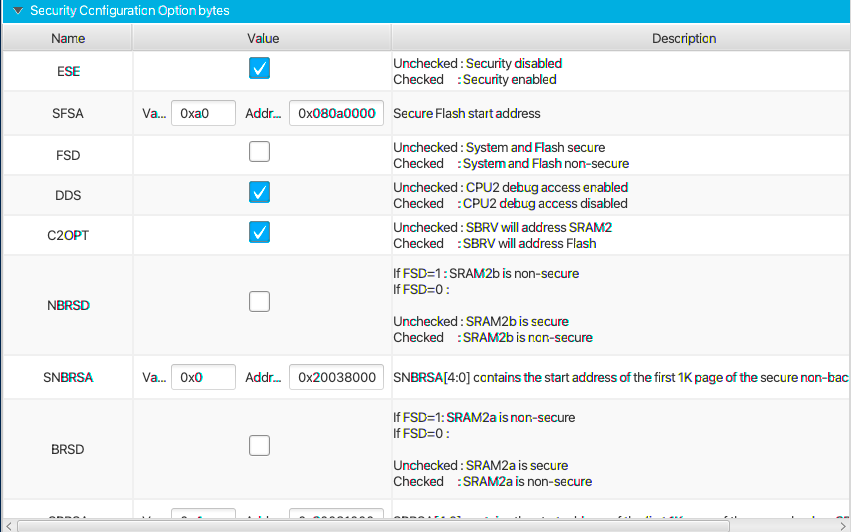Enable the FSD checkbox
851x532 pixels.
[259, 152]
